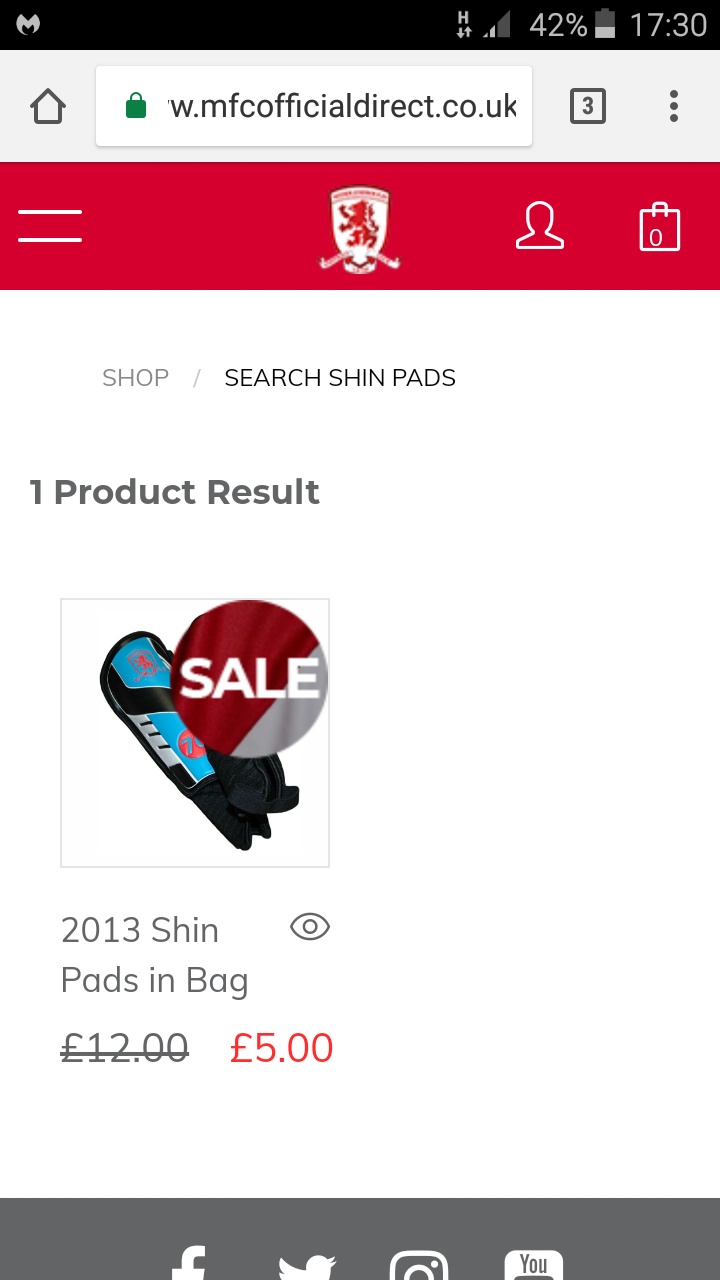Tap the SALE badge on product
Screen dimensions: 720x1280
coord(250,679)
